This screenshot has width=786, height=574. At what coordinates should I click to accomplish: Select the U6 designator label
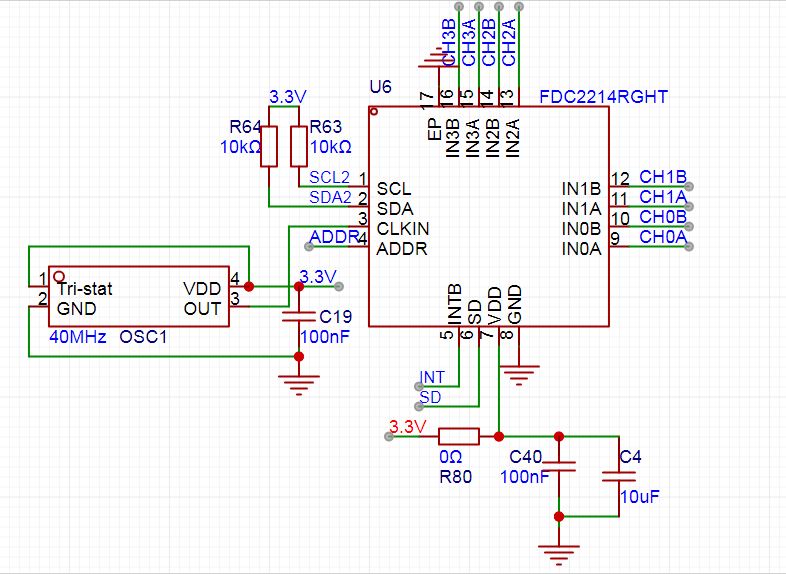pos(380,88)
